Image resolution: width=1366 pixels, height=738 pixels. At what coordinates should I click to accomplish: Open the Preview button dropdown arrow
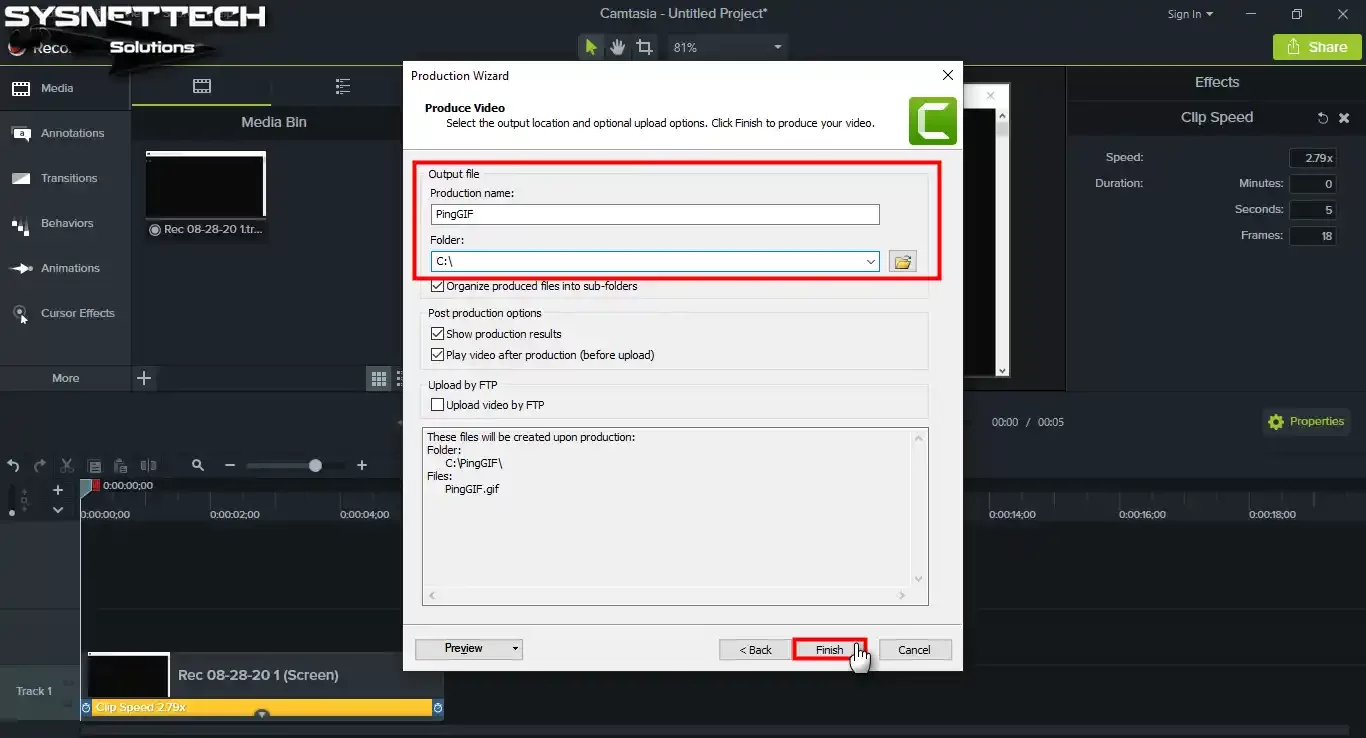[516, 649]
